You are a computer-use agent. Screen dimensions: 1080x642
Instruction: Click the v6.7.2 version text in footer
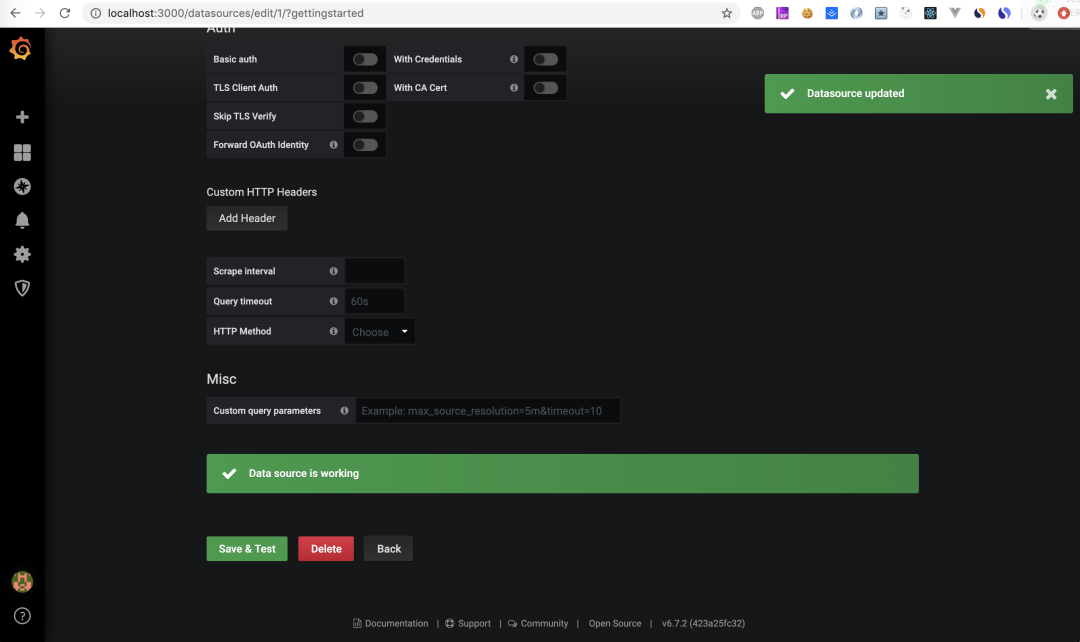click(703, 623)
